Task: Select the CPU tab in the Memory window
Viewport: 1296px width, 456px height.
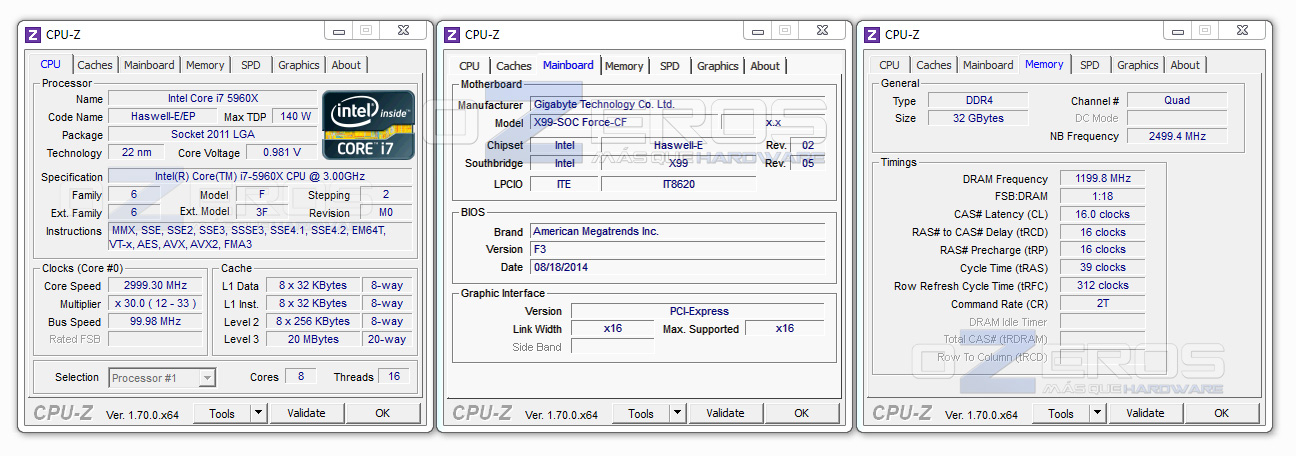Action: tap(889, 65)
